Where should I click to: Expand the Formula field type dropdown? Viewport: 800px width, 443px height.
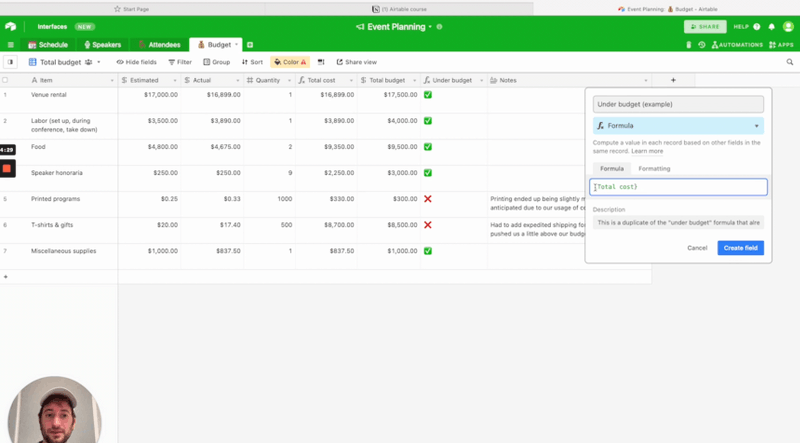(678, 126)
